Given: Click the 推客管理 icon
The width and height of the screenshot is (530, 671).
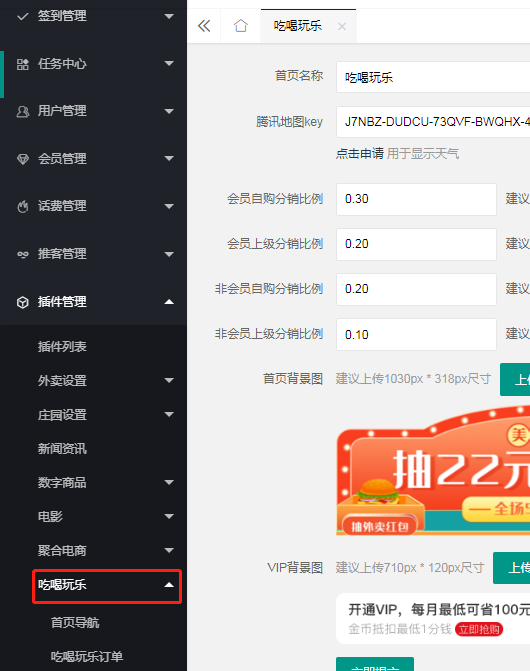Looking at the screenshot, I should (23, 255).
